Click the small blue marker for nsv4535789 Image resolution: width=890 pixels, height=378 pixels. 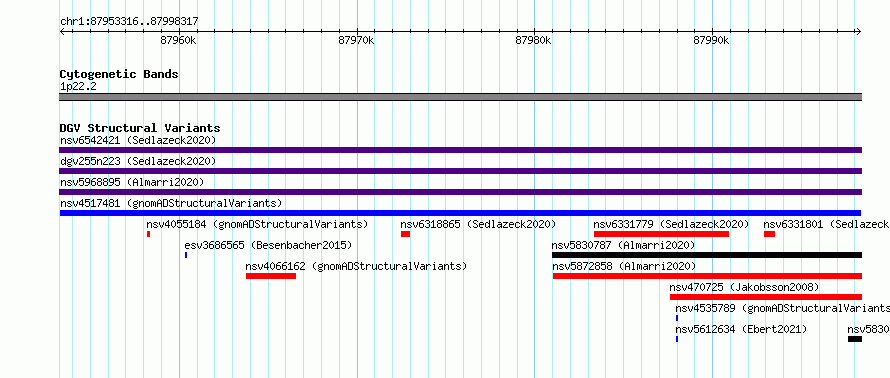[677, 318]
